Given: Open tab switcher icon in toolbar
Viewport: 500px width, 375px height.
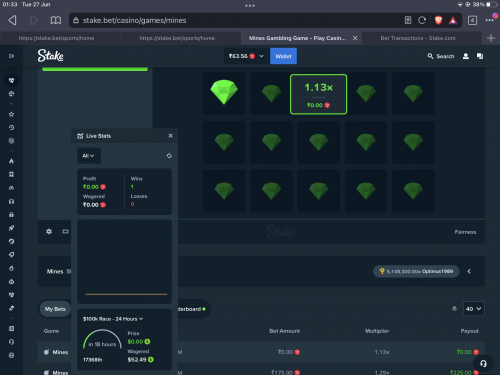Looking at the screenshot, I should point(472,20).
